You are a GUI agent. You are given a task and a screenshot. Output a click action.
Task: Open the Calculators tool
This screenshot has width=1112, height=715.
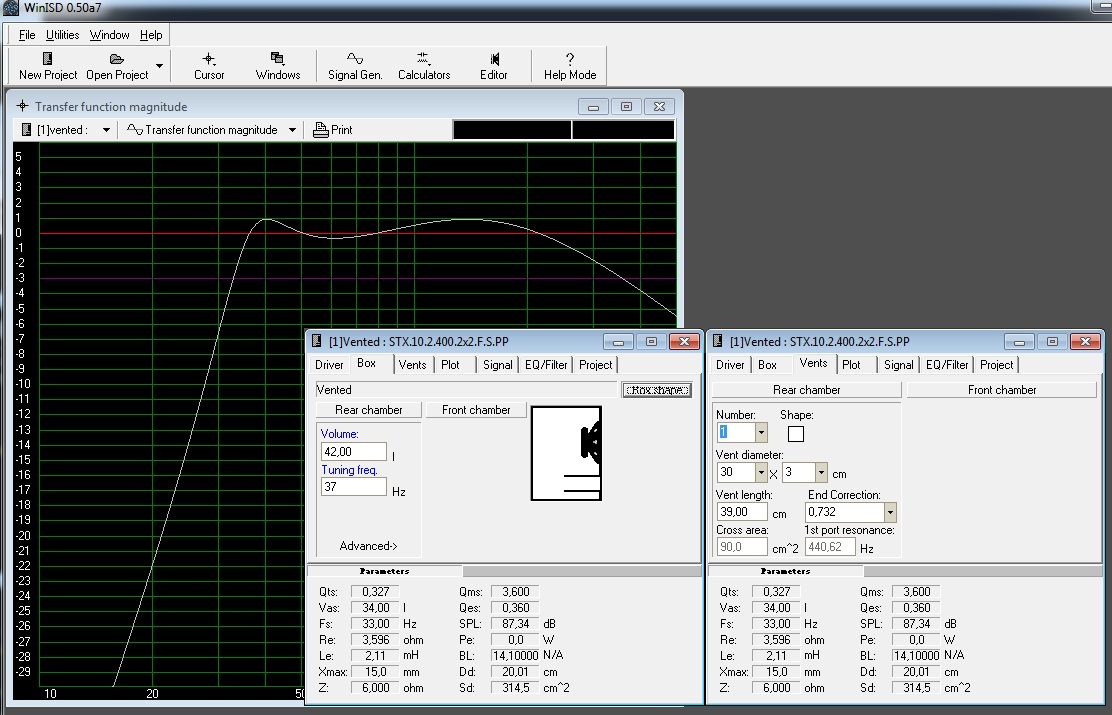tap(423, 59)
